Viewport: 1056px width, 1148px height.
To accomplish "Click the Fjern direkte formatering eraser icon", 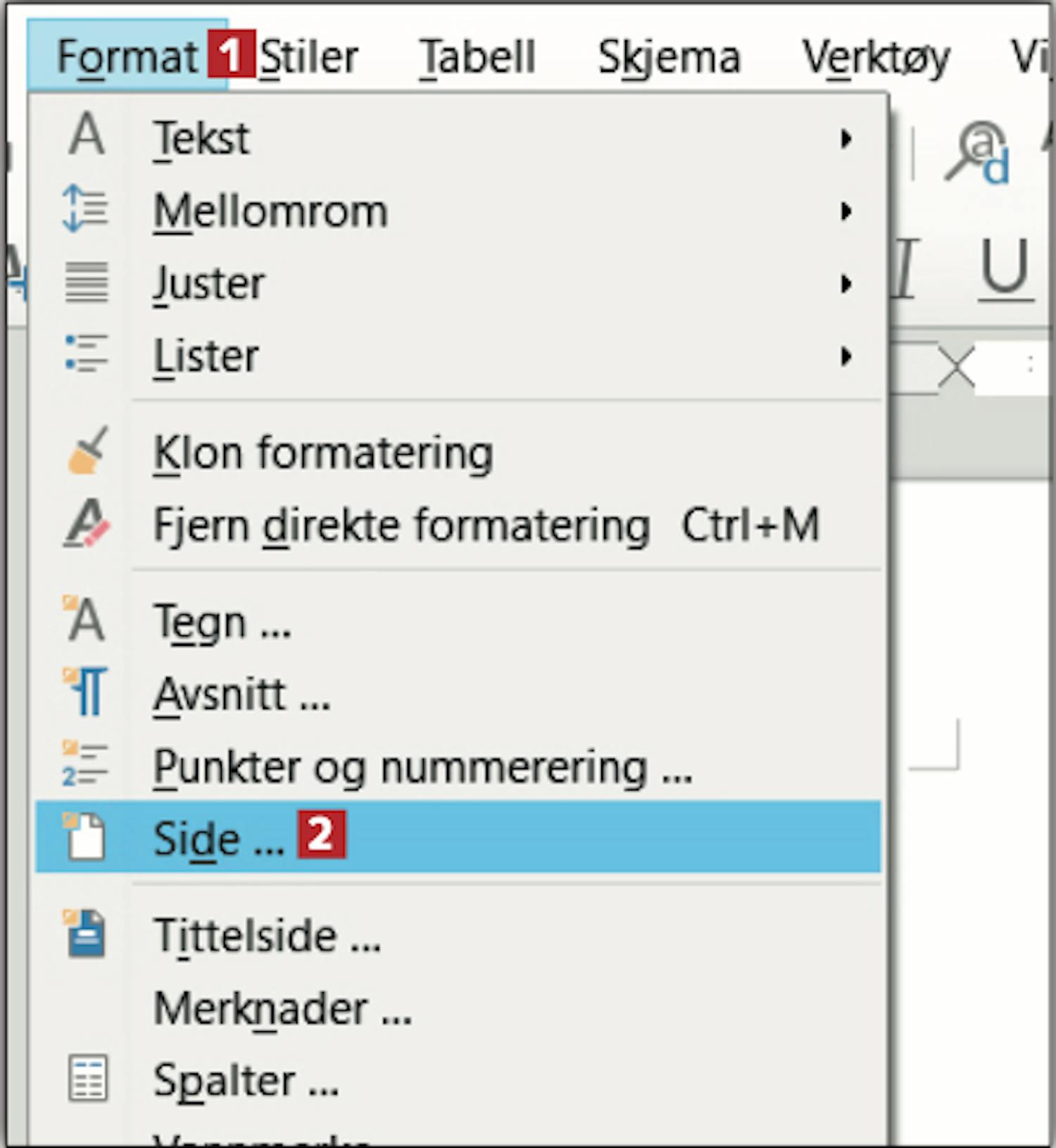I will pos(87,525).
